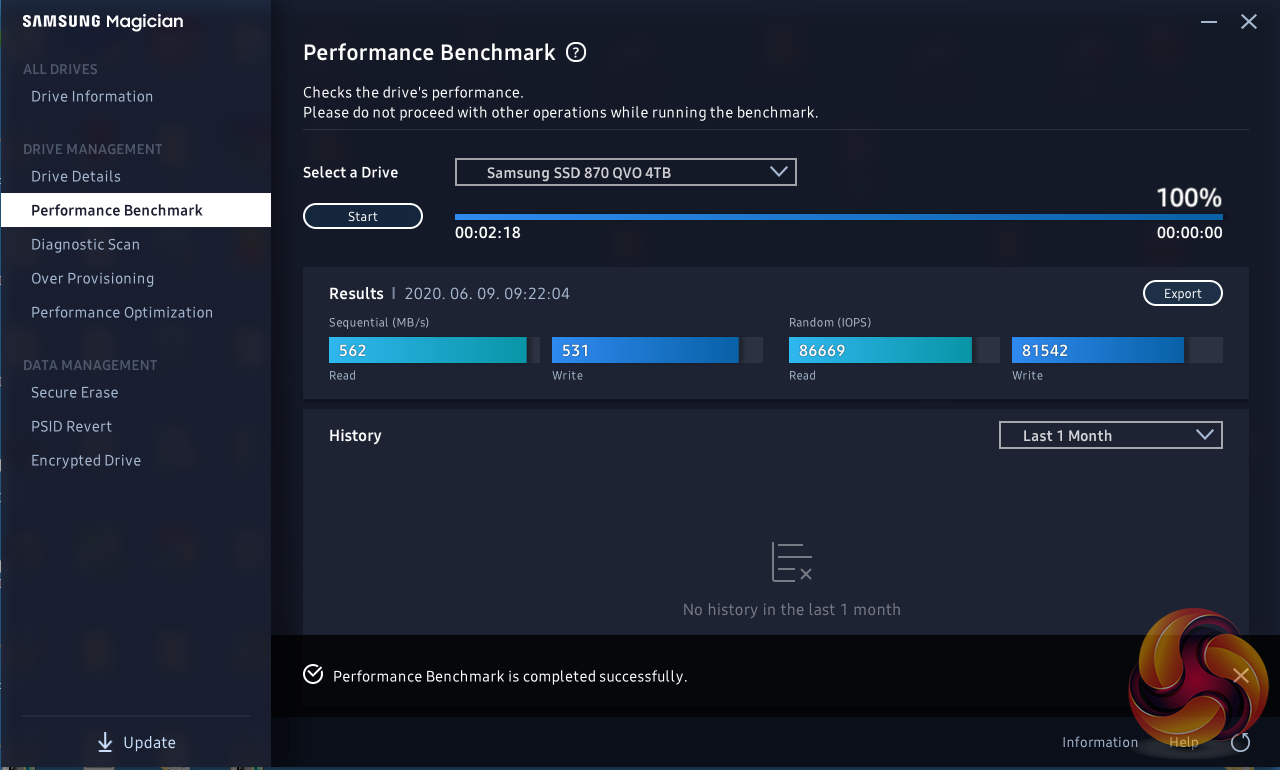This screenshot has height=770, width=1280.
Task: Dismiss the benchmark completed notification
Action: 1241,676
